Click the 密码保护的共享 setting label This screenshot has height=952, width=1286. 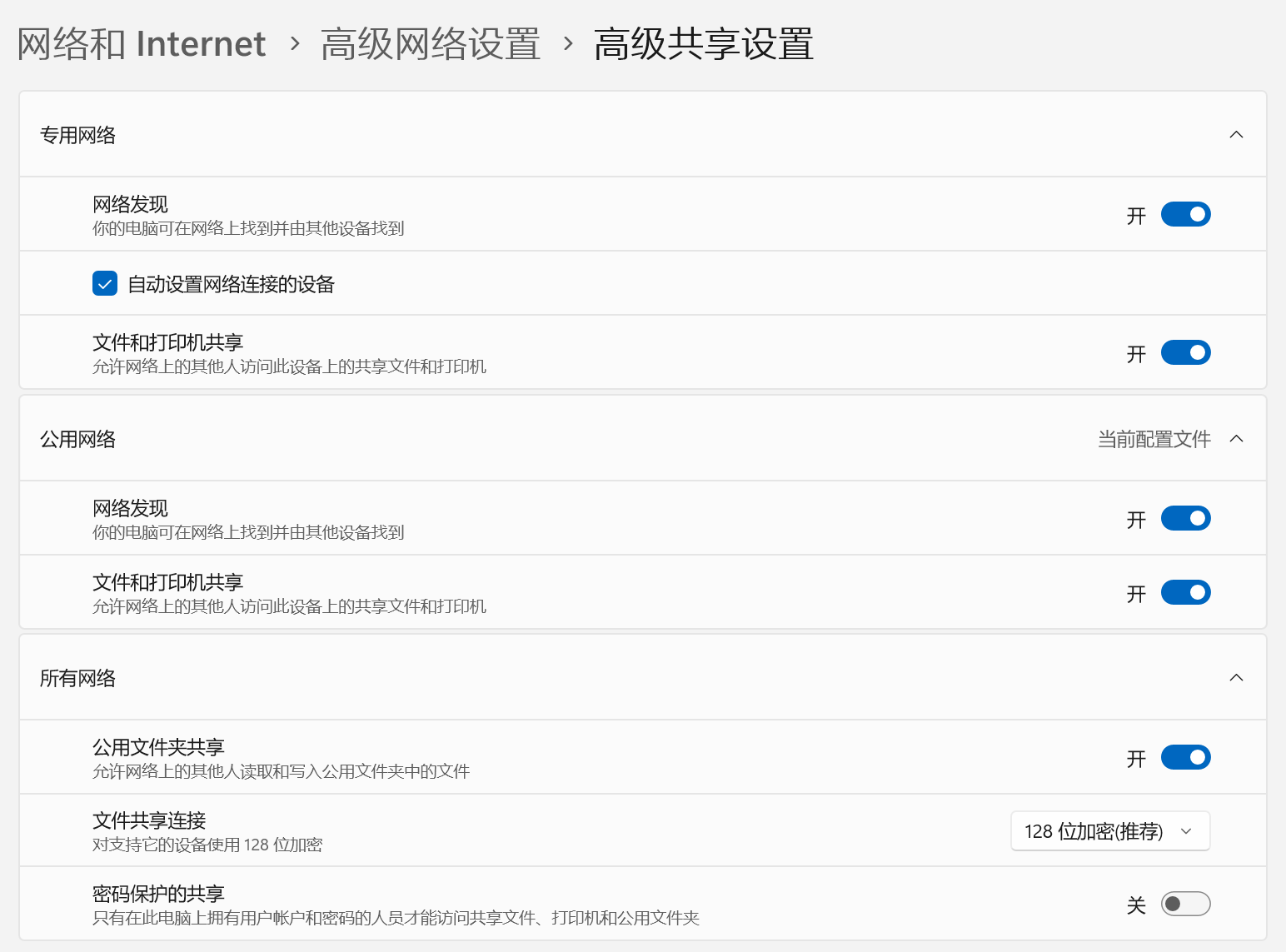click(158, 894)
